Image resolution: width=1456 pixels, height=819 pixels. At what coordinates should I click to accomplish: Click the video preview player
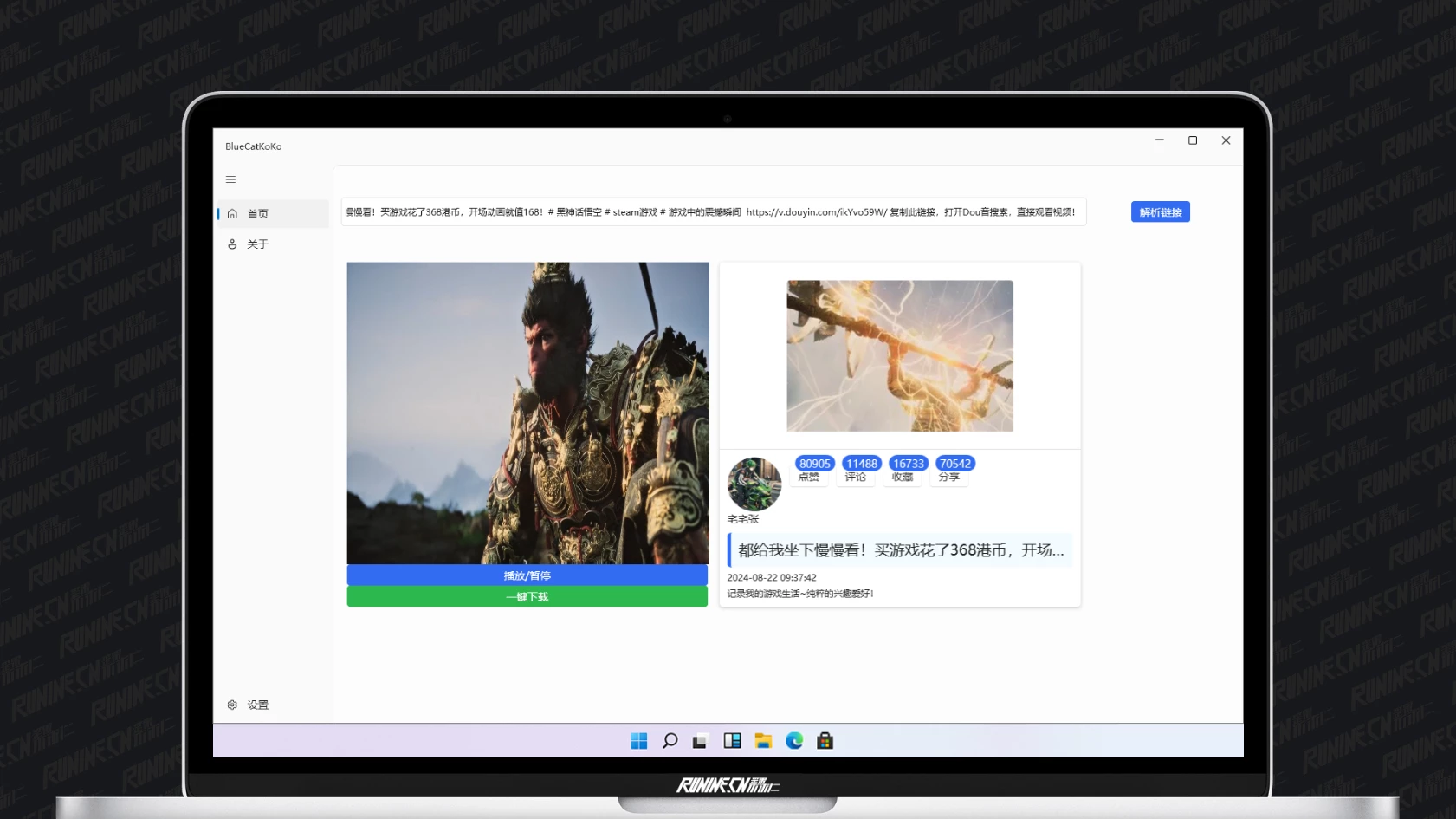(x=527, y=413)
